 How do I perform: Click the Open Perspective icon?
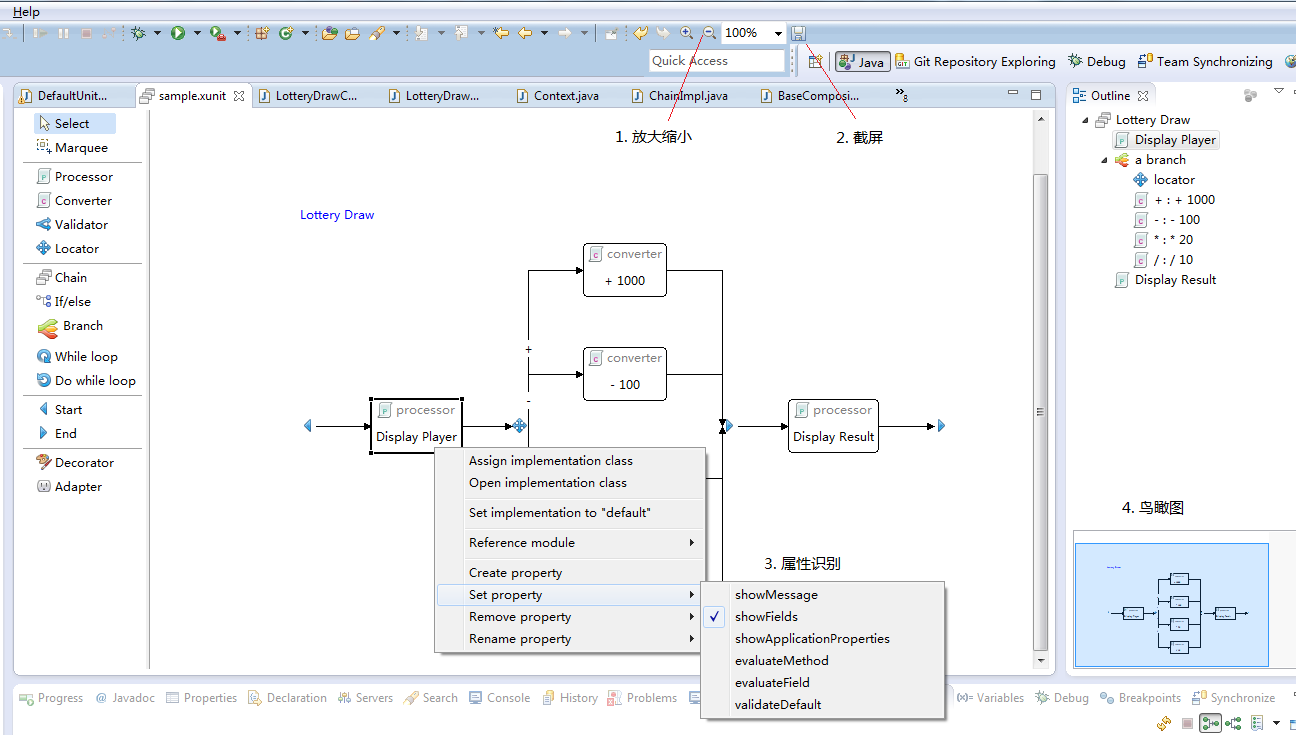[817, 61]
